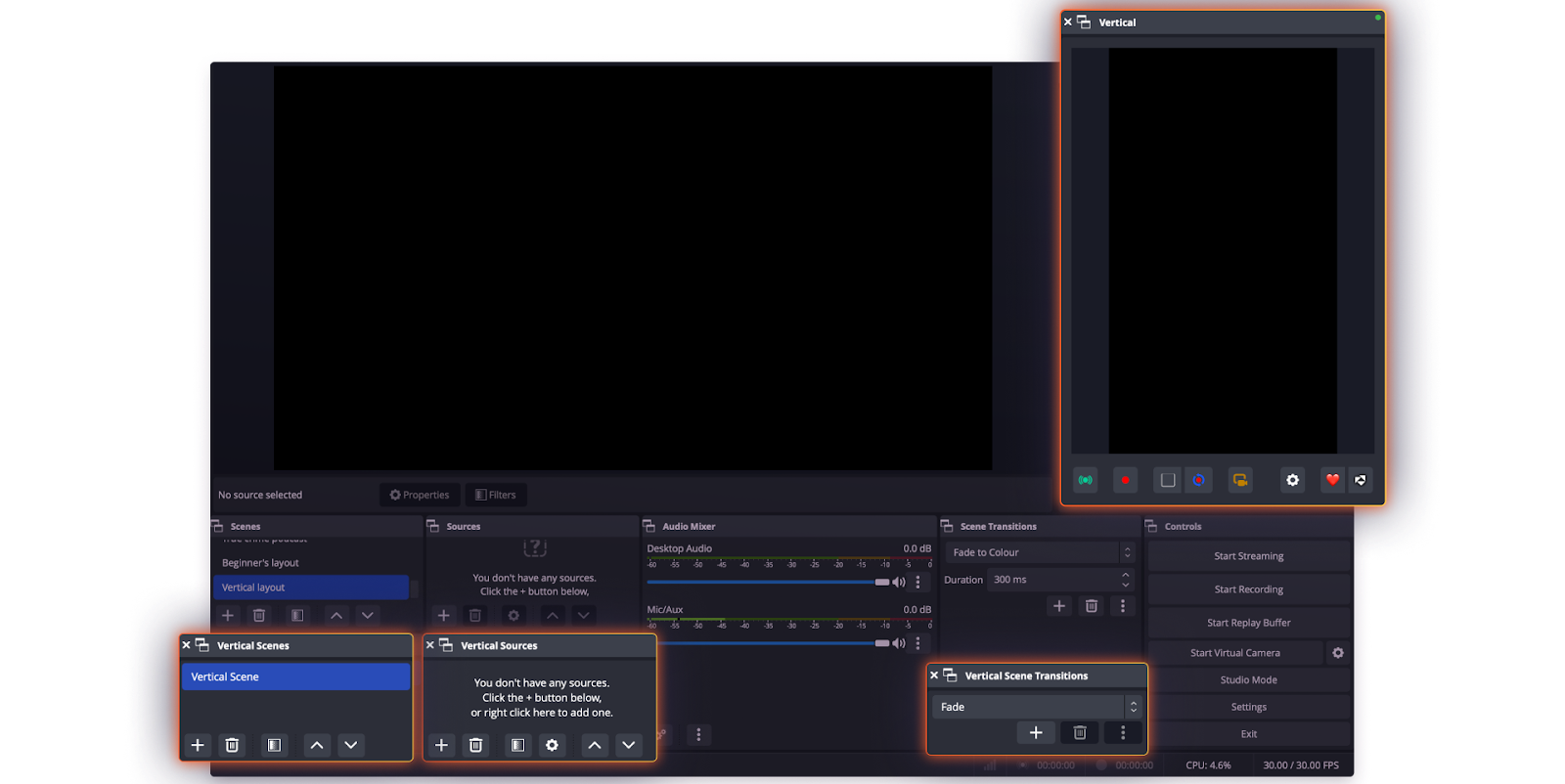Open the Desktop Audio three-dot options menu
This screenshot has height=784, width=1565.
917,582
